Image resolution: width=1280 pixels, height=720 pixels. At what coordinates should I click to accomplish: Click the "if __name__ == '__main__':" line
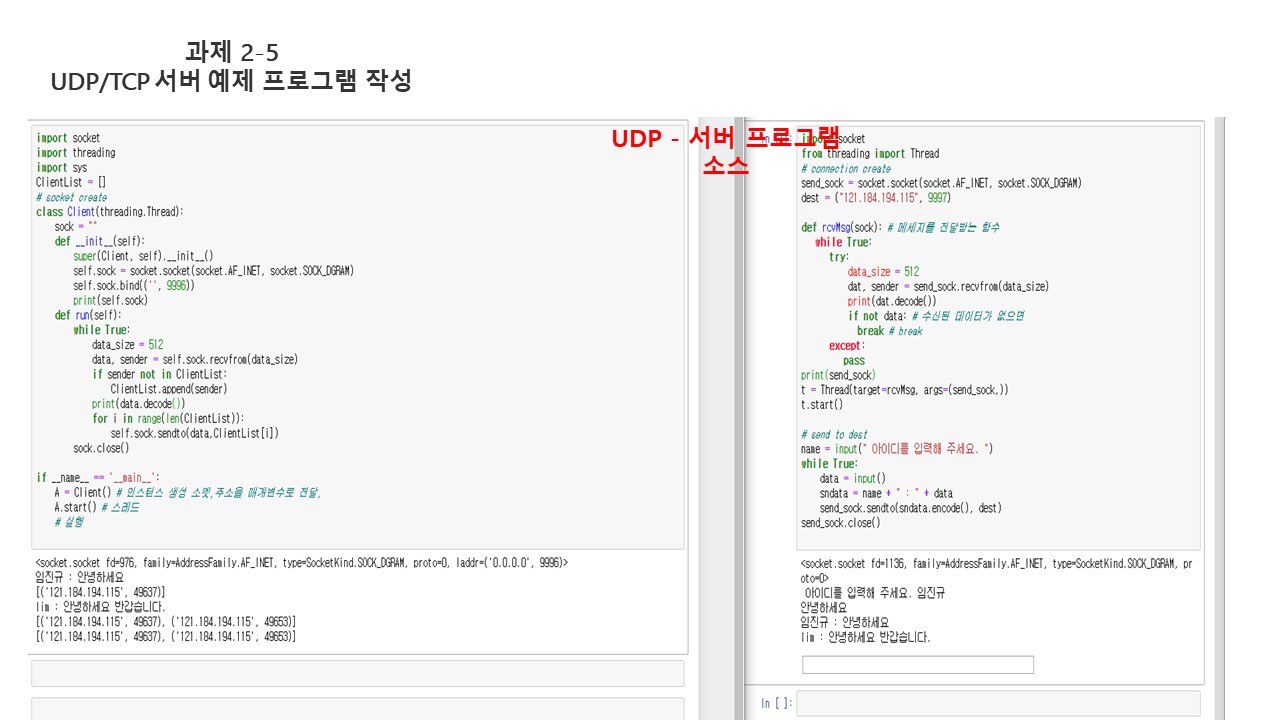98,477
